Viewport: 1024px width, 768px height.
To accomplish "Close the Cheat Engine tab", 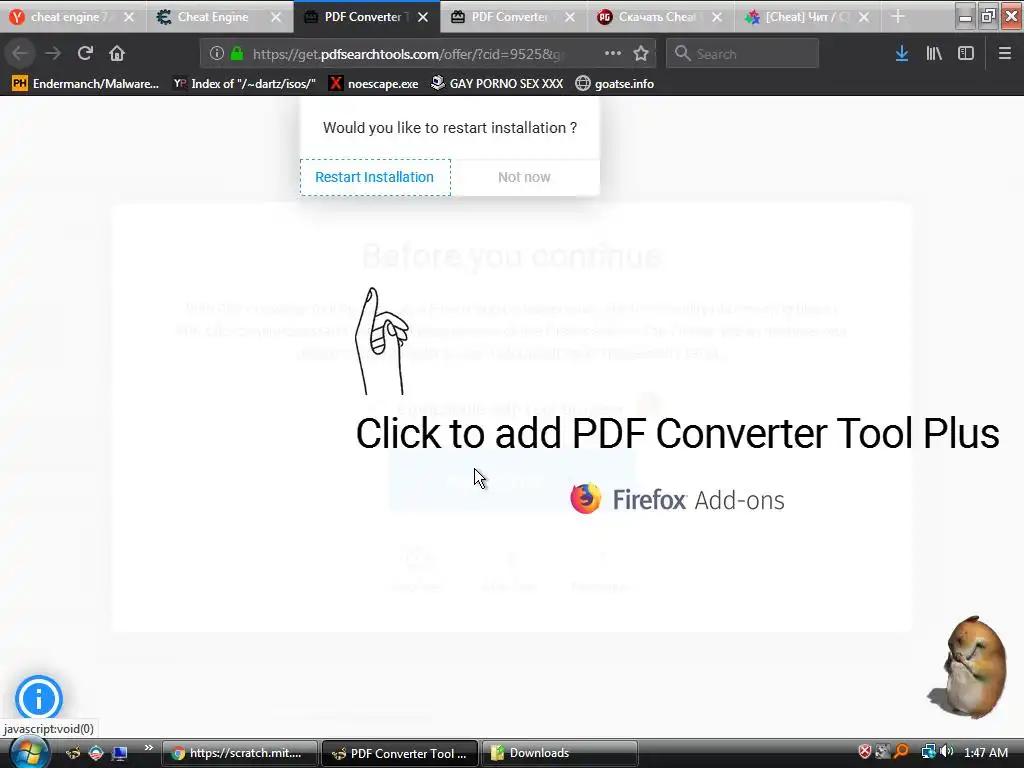I will point(276,17).
